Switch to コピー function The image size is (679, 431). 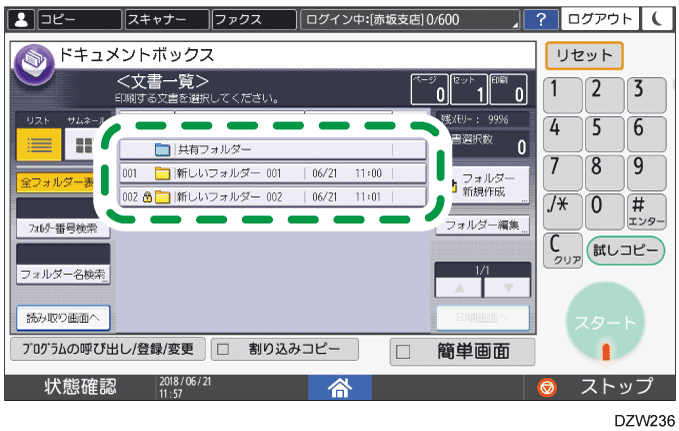coord(80,20)
